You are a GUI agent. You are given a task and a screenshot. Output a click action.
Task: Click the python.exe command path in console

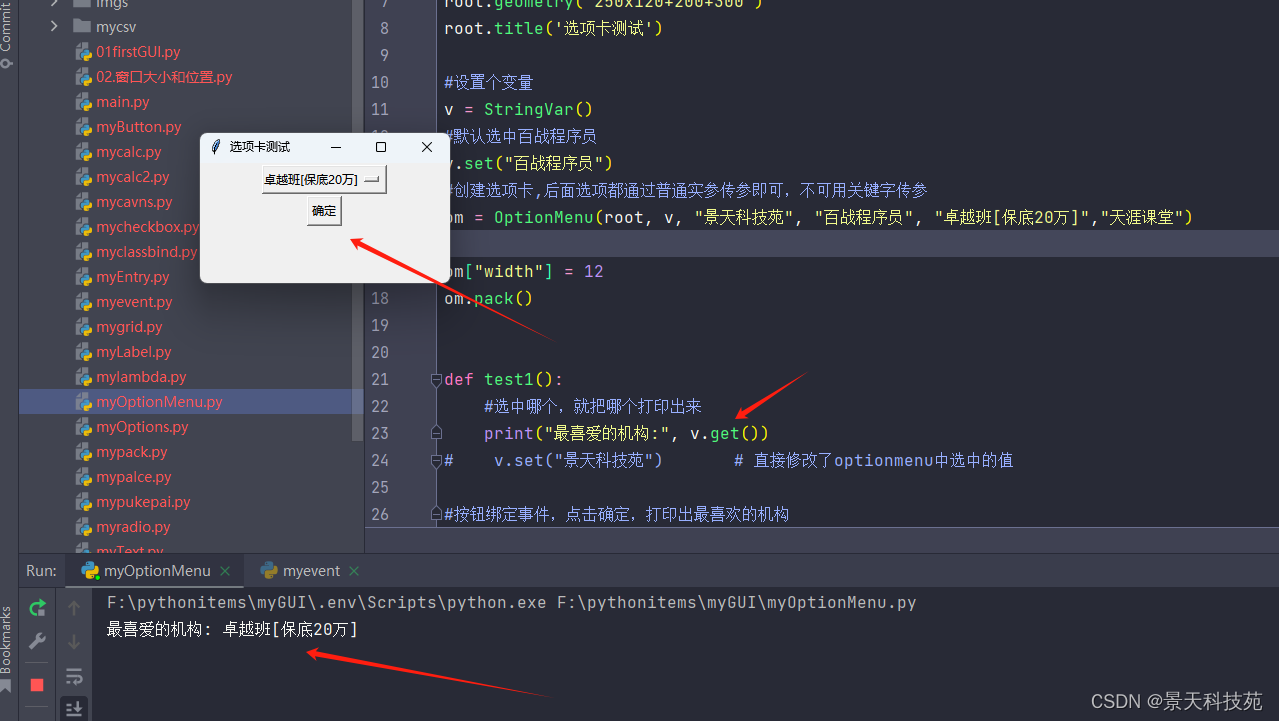click(327, 603)
